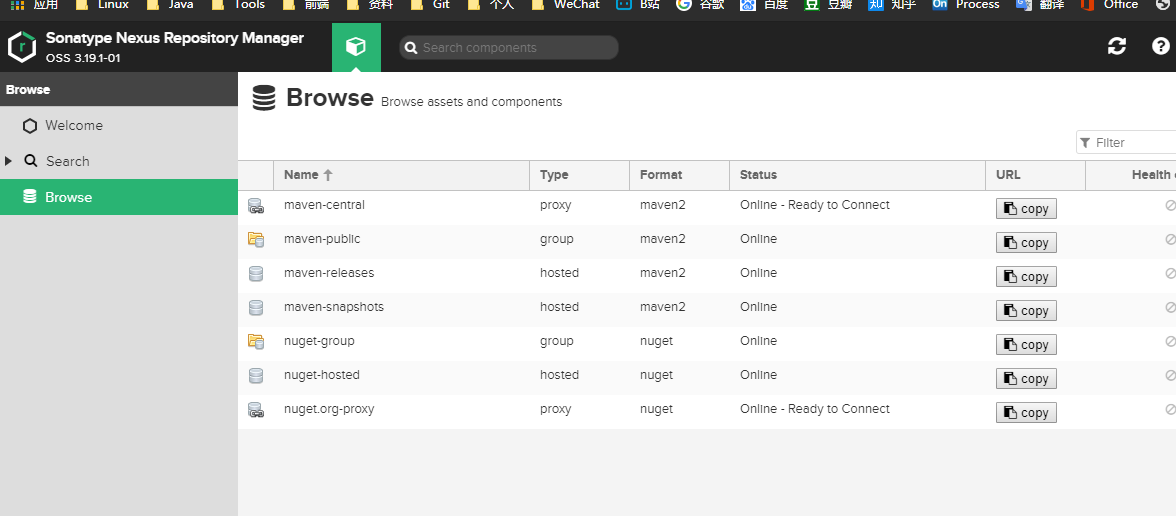Viewport: 1176px width, 516px height.
Task: Copy URL for nuget.org-proxy
Action: (1026, 412)
